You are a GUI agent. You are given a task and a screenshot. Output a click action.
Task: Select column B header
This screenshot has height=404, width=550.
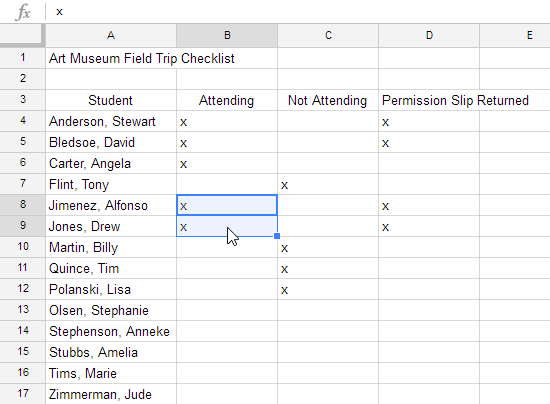[x=227, y=35]
